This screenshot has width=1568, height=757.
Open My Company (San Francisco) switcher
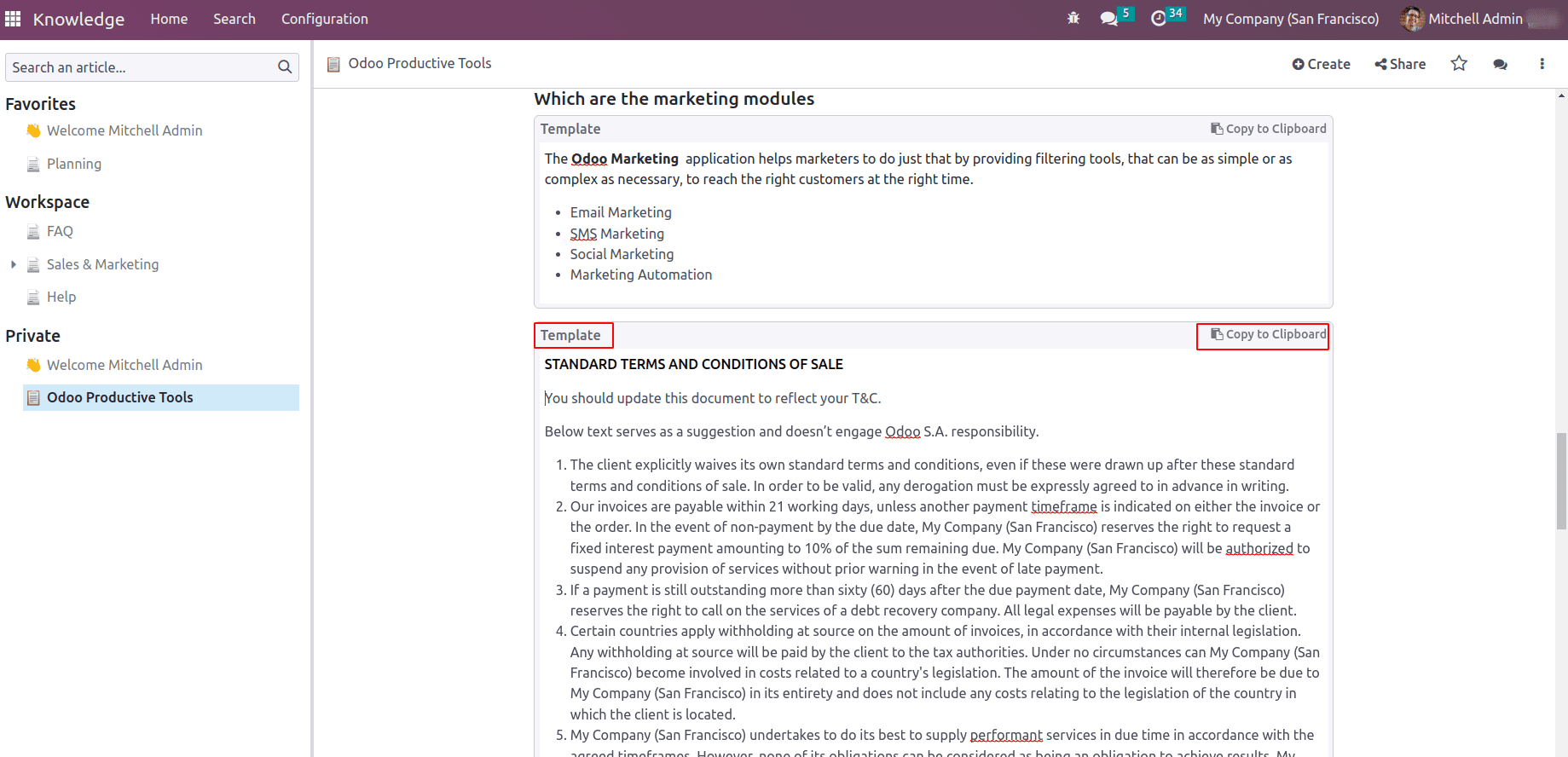click(x=1291, y=19)
